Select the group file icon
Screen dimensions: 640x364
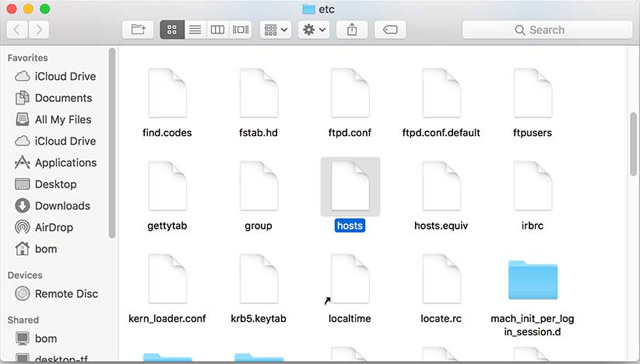tap(259, 186)
